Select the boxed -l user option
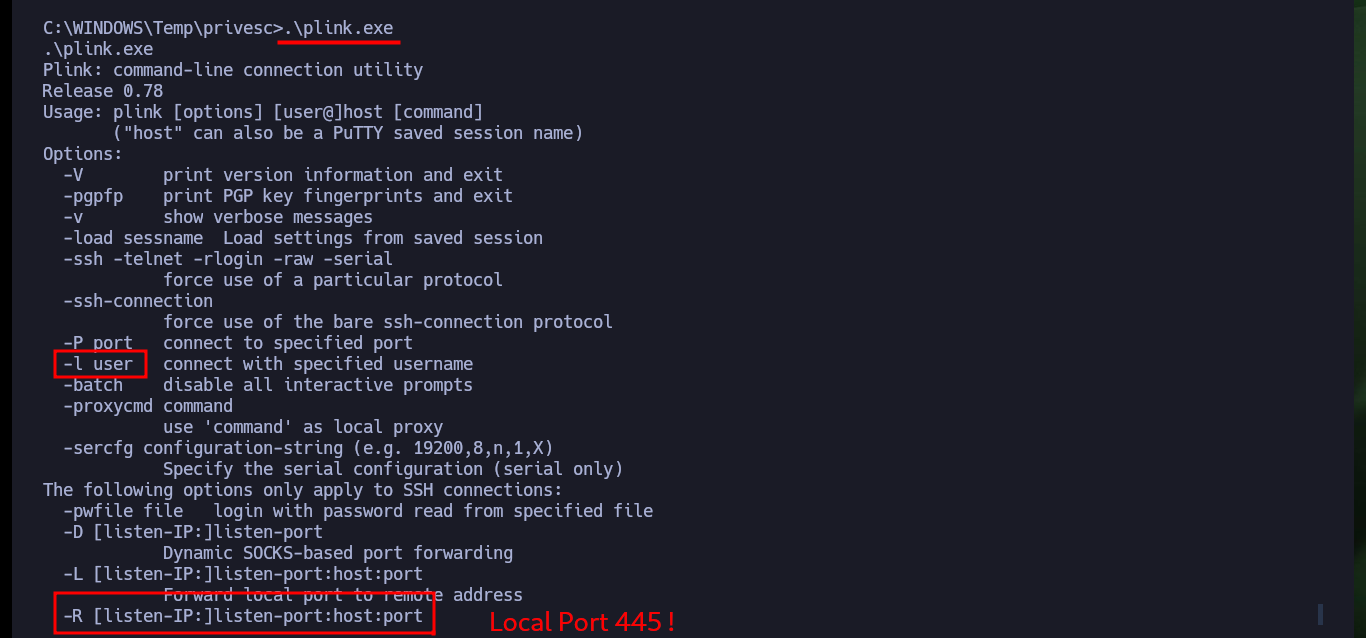 click(x=99, y=364)
